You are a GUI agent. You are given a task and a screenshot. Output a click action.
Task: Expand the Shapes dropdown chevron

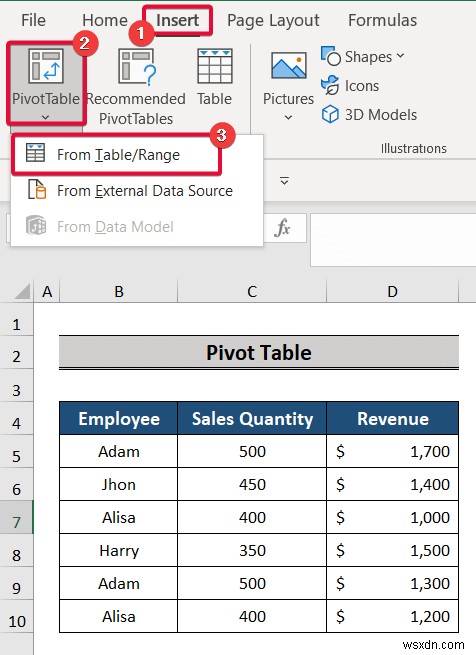[x=400, y=56]
